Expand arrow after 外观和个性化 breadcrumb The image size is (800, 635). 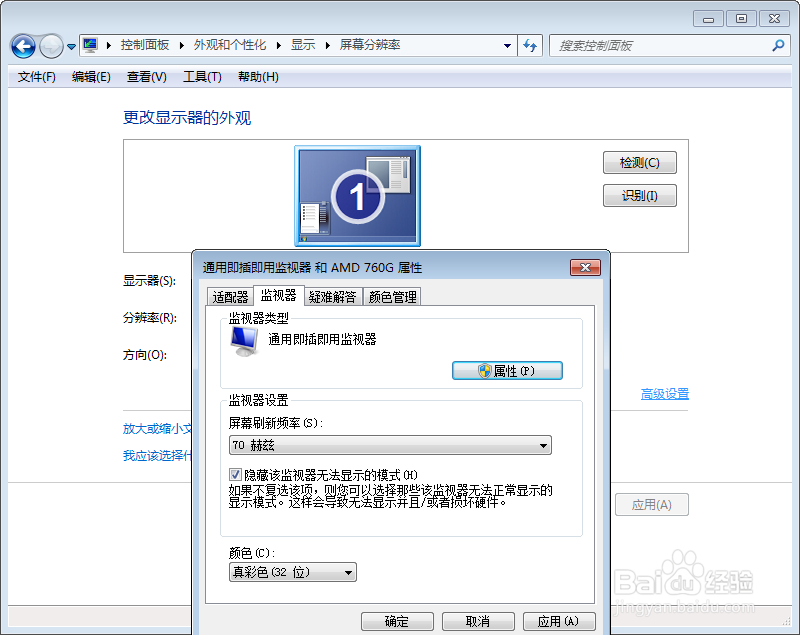tap(279, 45)
